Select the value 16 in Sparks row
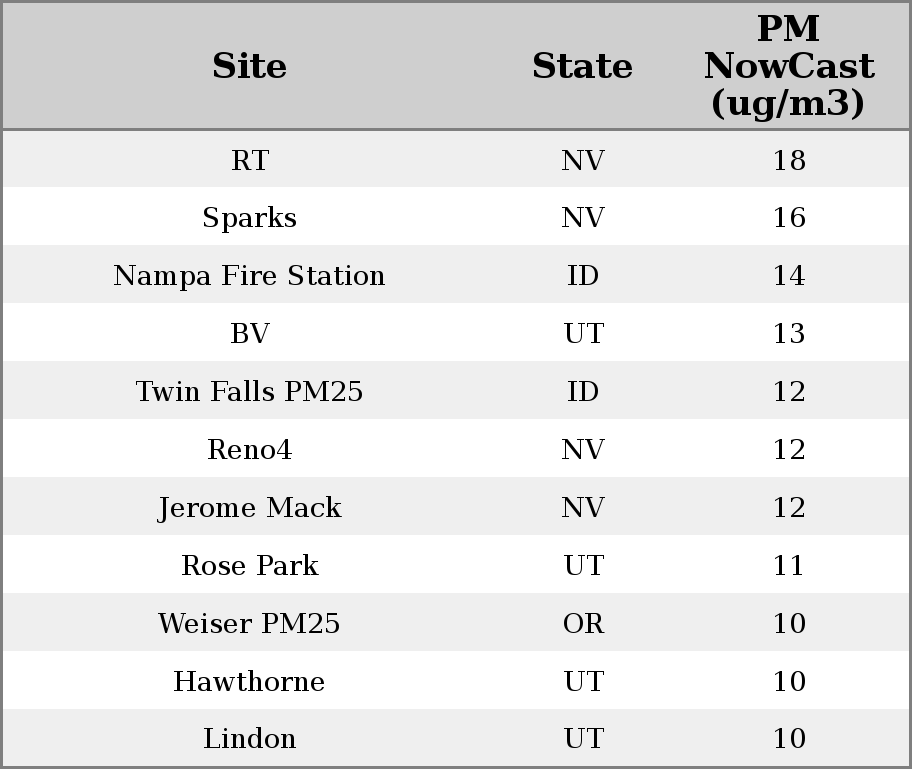 pyautogui.click(x=788, y=218)
